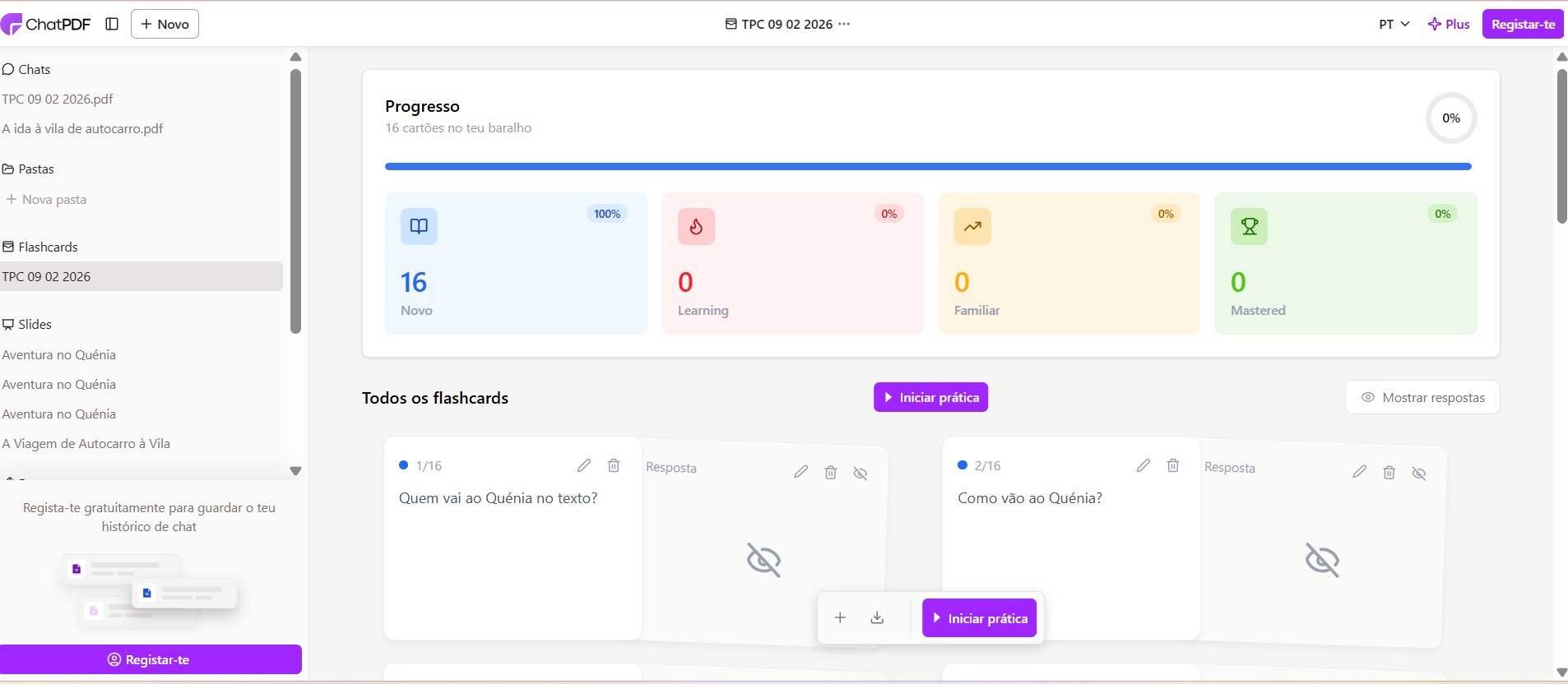1568x684 pixels.
Task: Select TPC 09 02 2026 under Flashcards
Action: pyautogui.click(x=141, y=276)
